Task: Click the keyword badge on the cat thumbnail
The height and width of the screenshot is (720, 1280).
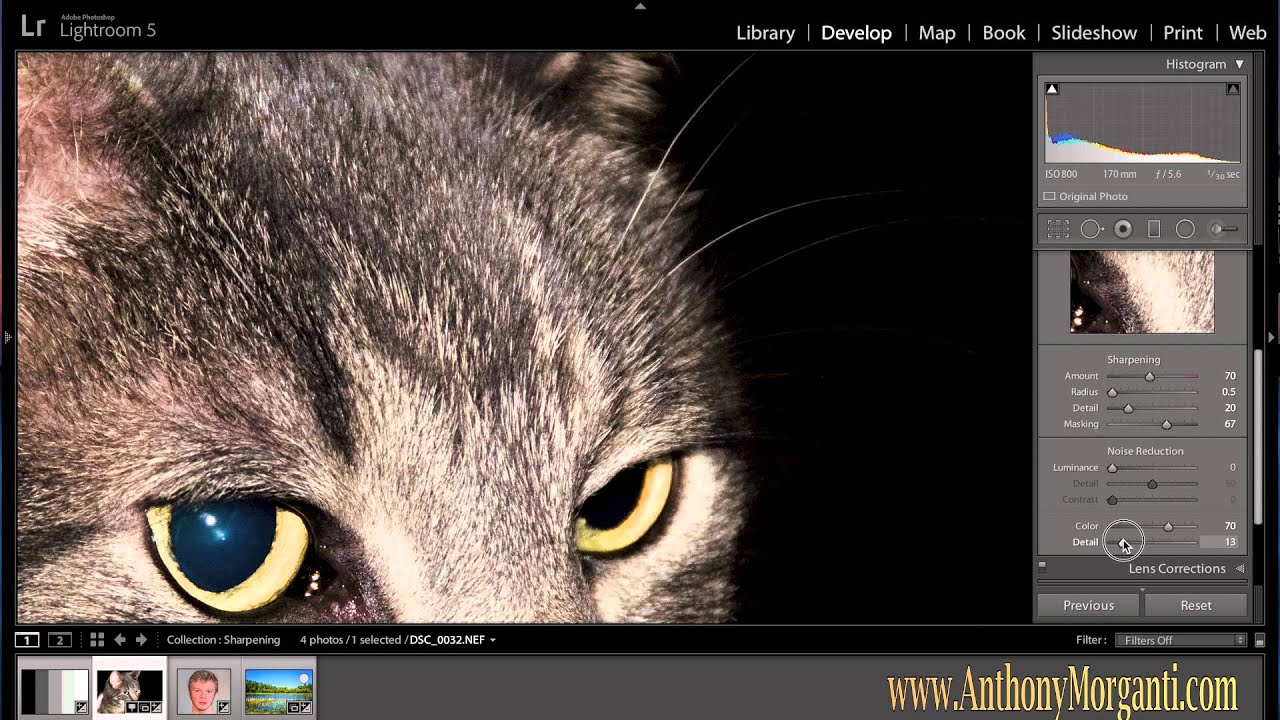Action: (x=131, y=707)
